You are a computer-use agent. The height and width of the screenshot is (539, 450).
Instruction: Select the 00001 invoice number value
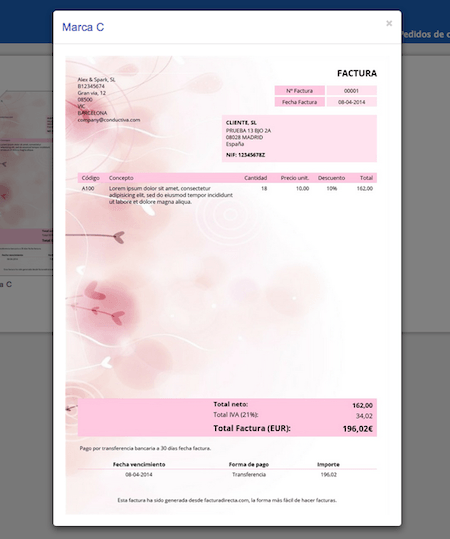(x=351, y=91)
